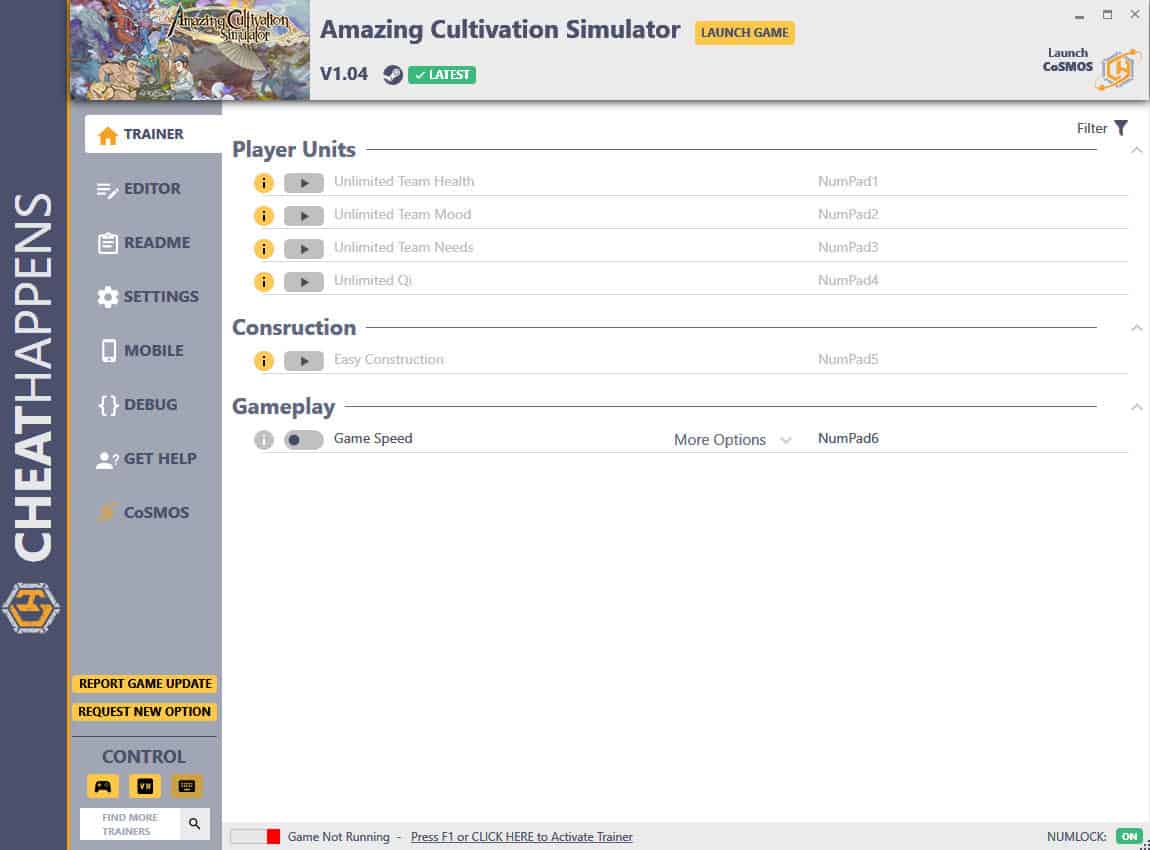Select the VR control icon
Viewport: 1150px width, 850px height.
tap(144, 786)
